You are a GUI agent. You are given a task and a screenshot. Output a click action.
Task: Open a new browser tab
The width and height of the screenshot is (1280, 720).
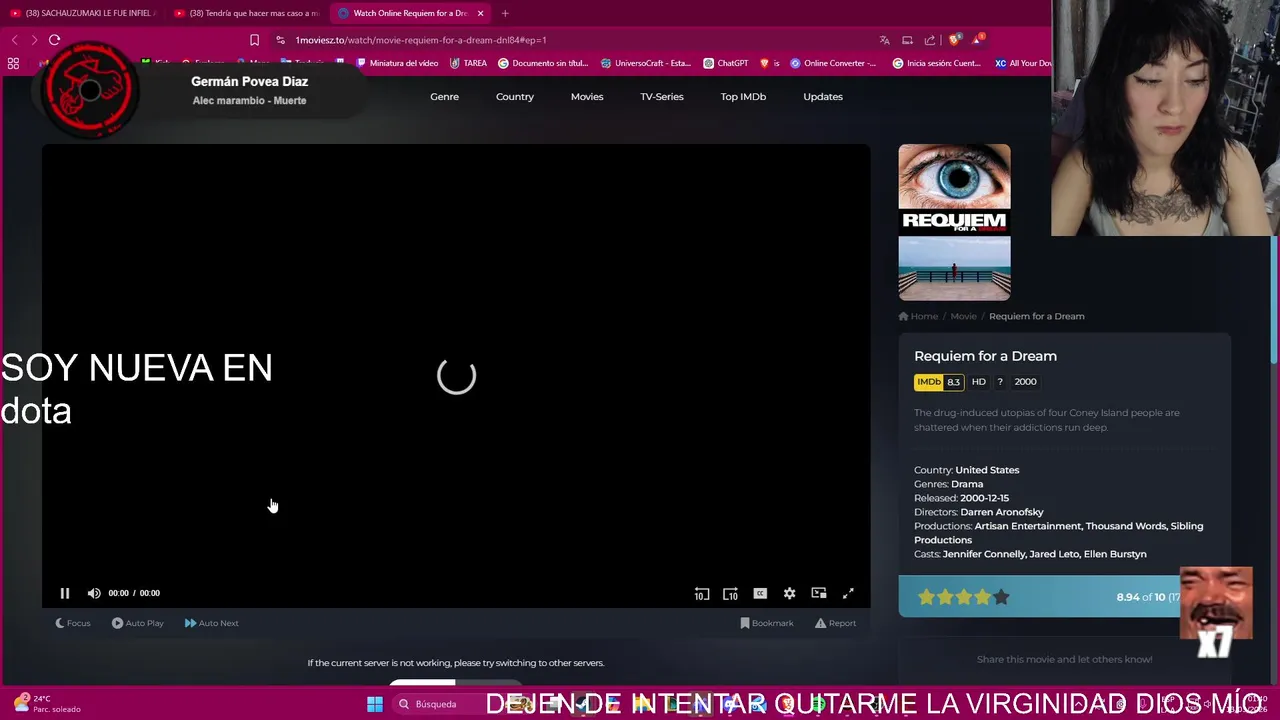pyautogui.click(x=505, y=13)
